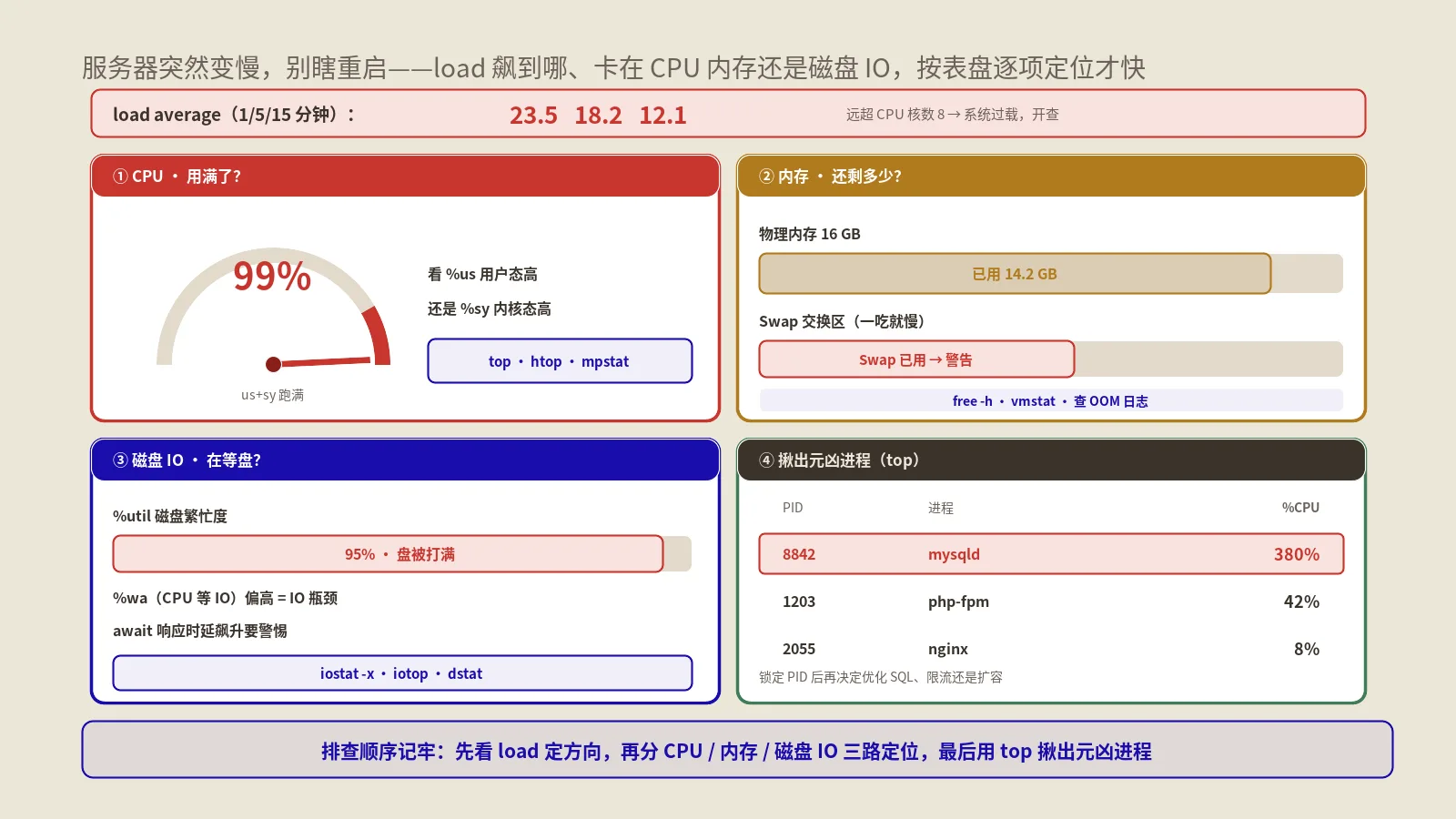Click PID 1203 in the process table
The width and height of the screenshot is (1456, 819).
[x=799, y=602]
